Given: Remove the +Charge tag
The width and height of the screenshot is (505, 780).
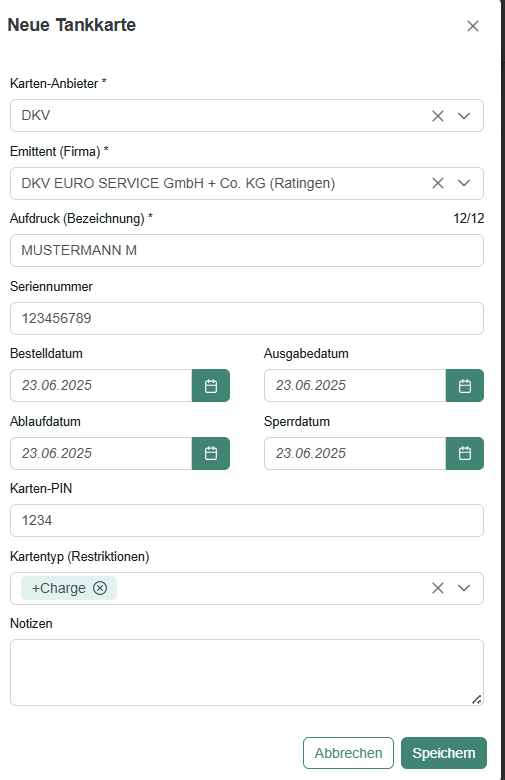Looking at the screenshot, I should (100, 588).
